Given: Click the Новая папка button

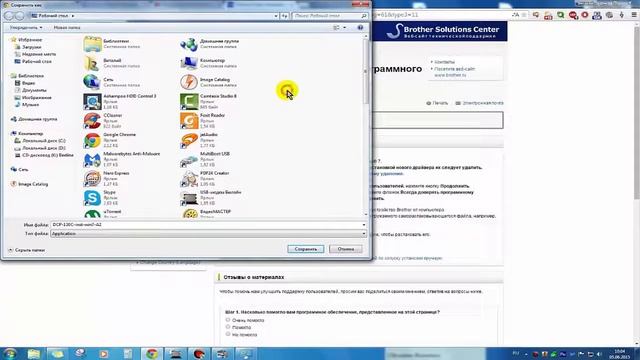Looking at the screenshot, I should pos(67,27).
